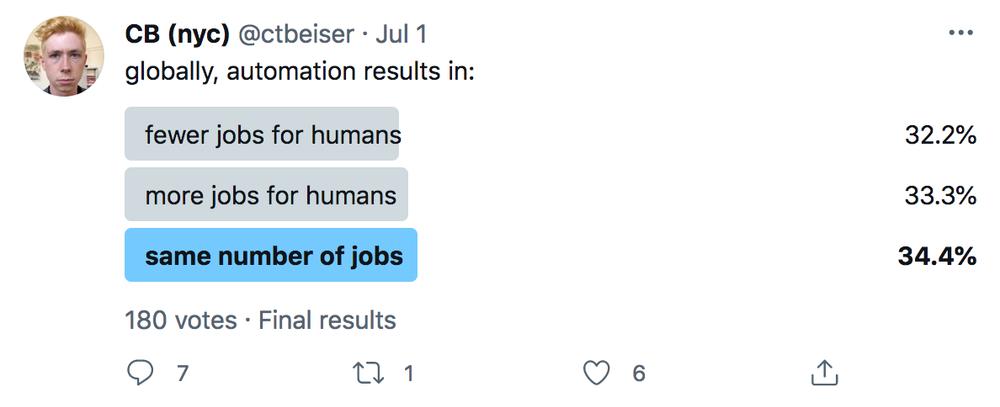Click the Final results label

pos(327,320)
